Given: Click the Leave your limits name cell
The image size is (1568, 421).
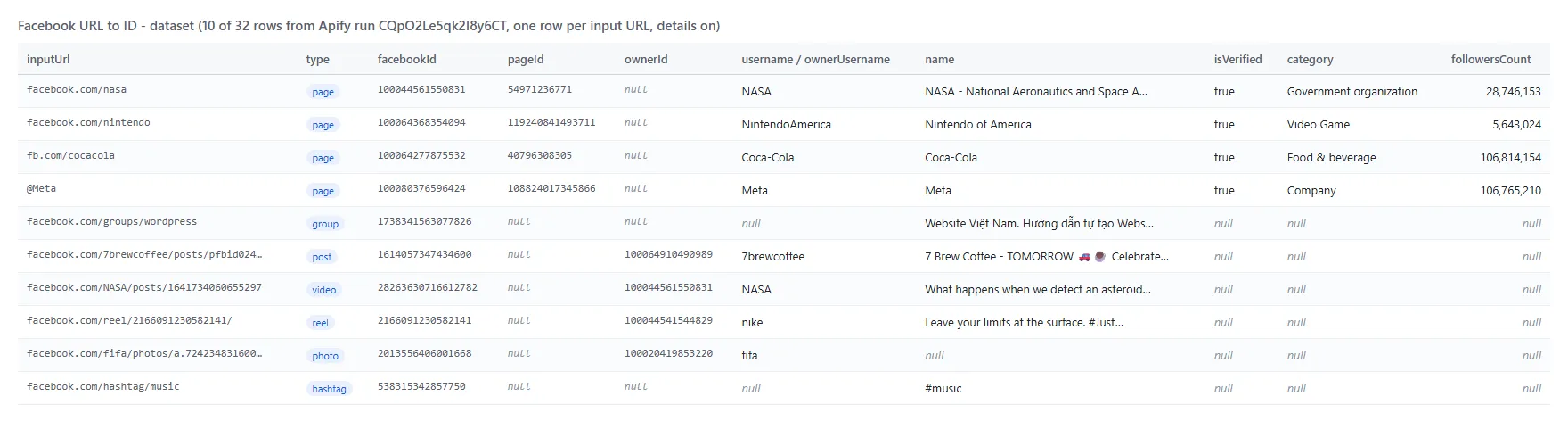Looking at the screenshot, I should pyautogui.click(x=1024, y=323).
